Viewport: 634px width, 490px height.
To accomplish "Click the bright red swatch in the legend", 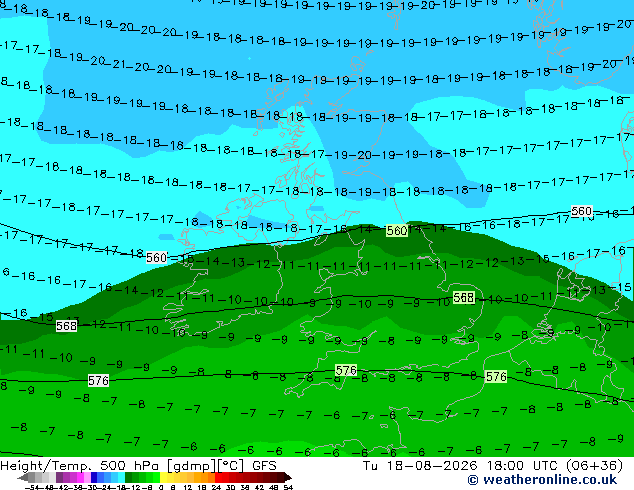I will tap(219, 478).
